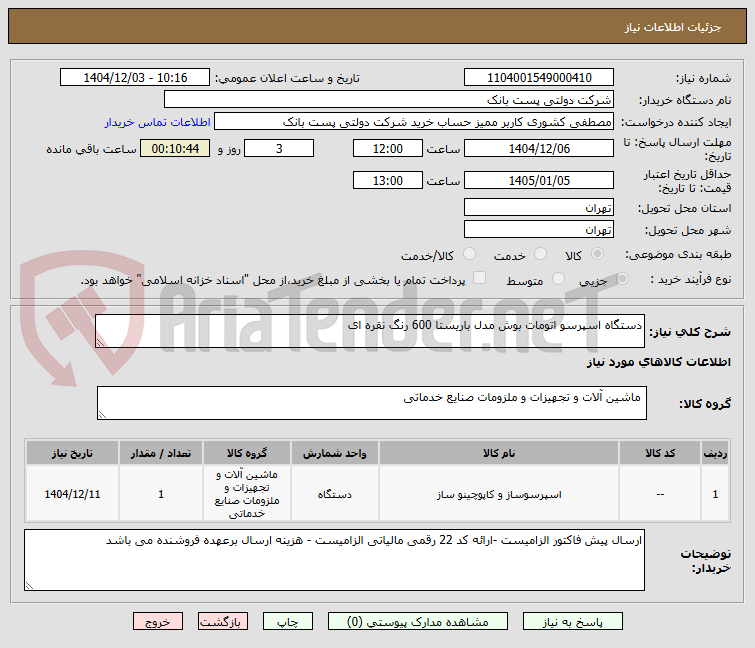The height and width of the screenshot is (648, 755).
Task: Click the خروج exit button
Action: [158, 622]
